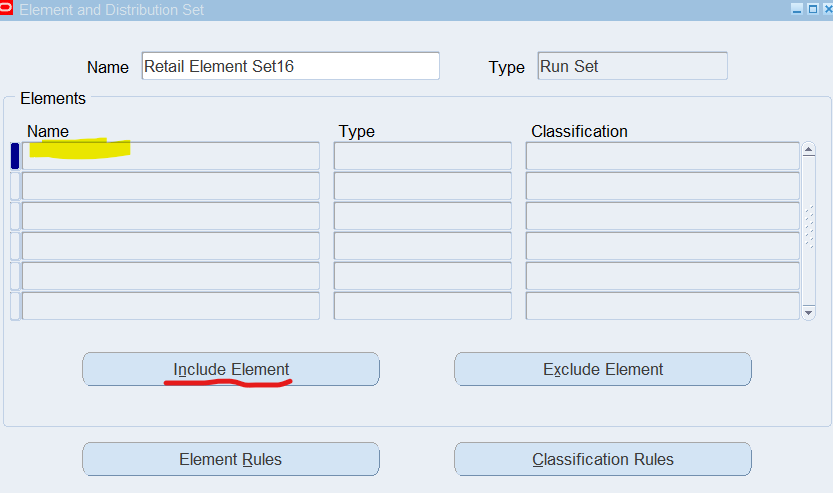Screen dimensions: 833x493
Task: Select the first row Type field in Elements
Action: [x=422, y=156]
